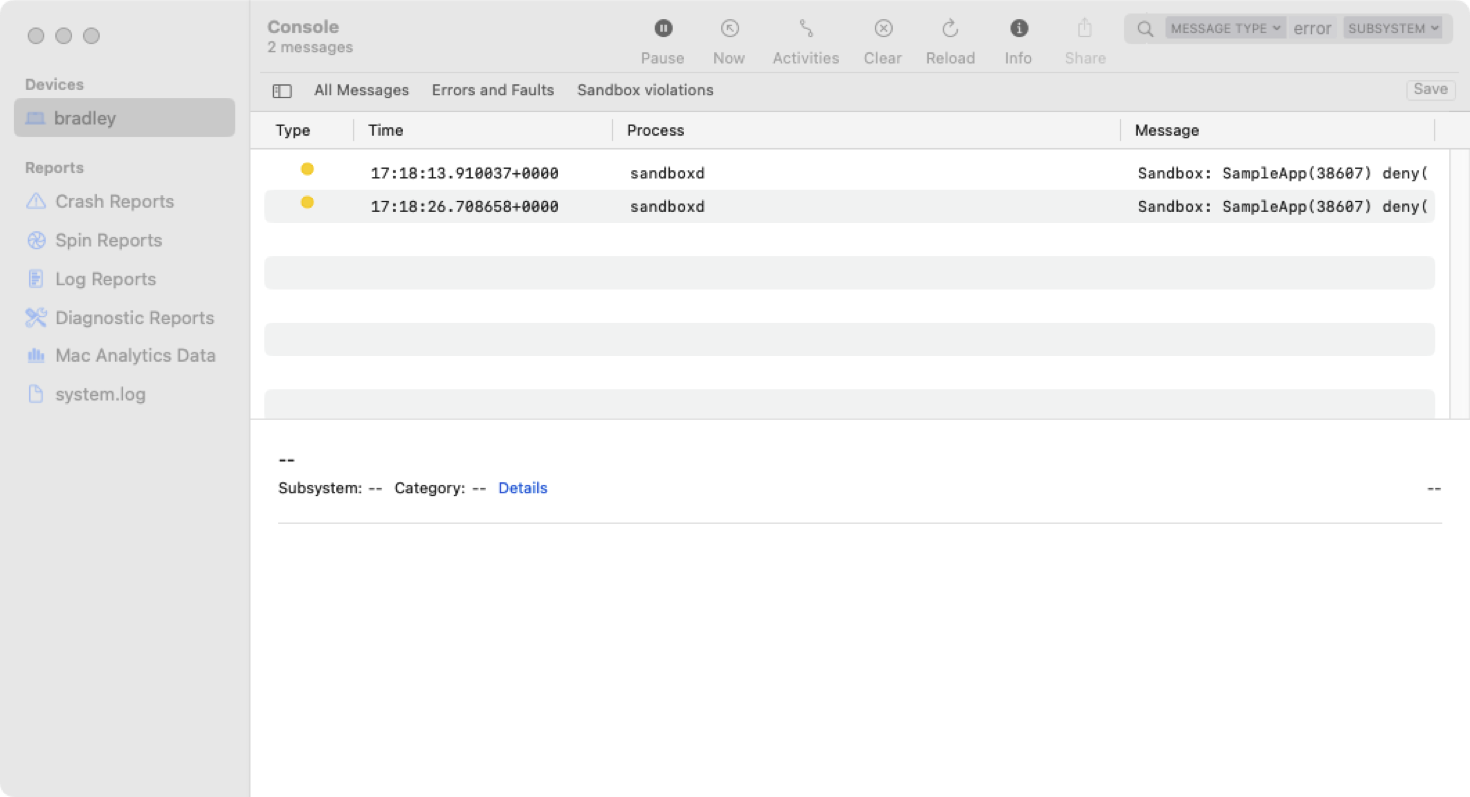Open the SUBSYSTEM filter dropdown
Viewport: 1470px width, 797px height.
click(1394, 28)
